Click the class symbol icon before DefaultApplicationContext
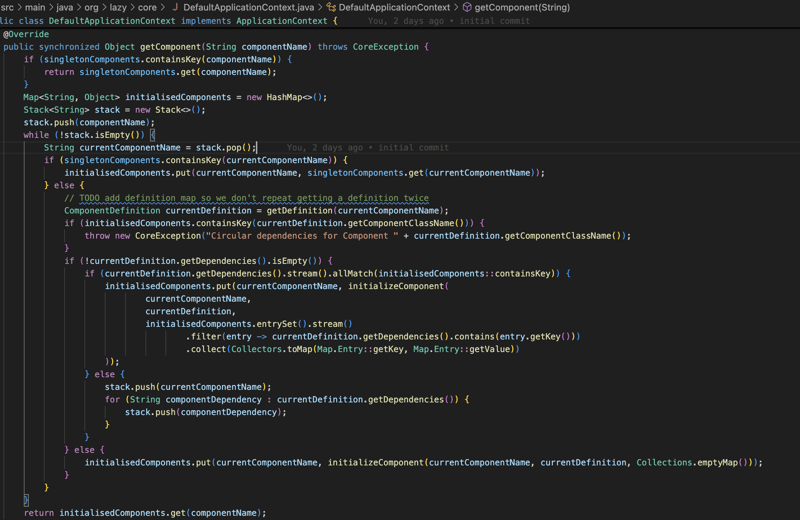 pyautogui.click(x=331, y=7)
